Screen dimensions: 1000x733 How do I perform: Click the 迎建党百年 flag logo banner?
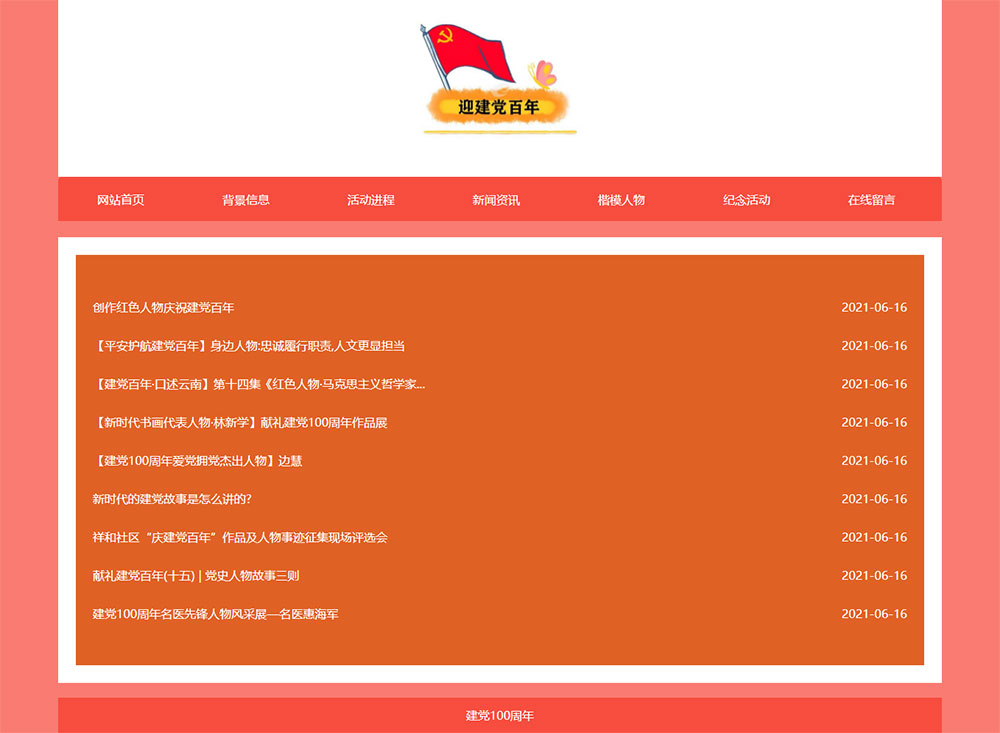(499, 79)
